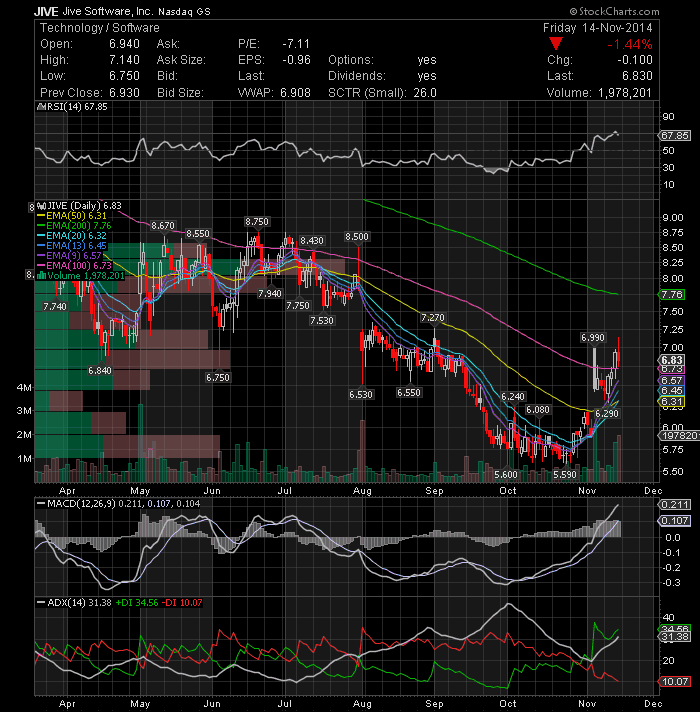Click the 6.080 price label
Image resolution: width=700 pixels, height=712 pixels.
(x=538, y=410)
